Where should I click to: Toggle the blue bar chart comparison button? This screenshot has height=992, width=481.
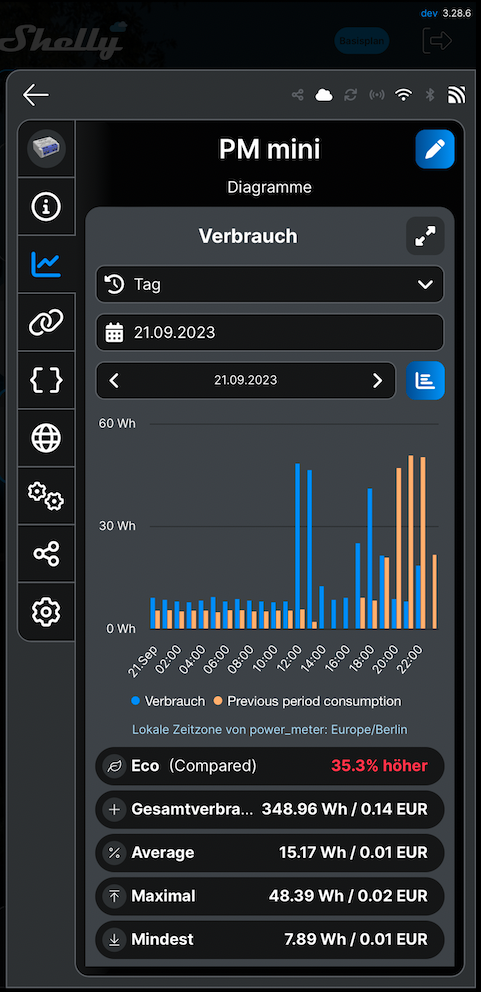click(425, 380)
